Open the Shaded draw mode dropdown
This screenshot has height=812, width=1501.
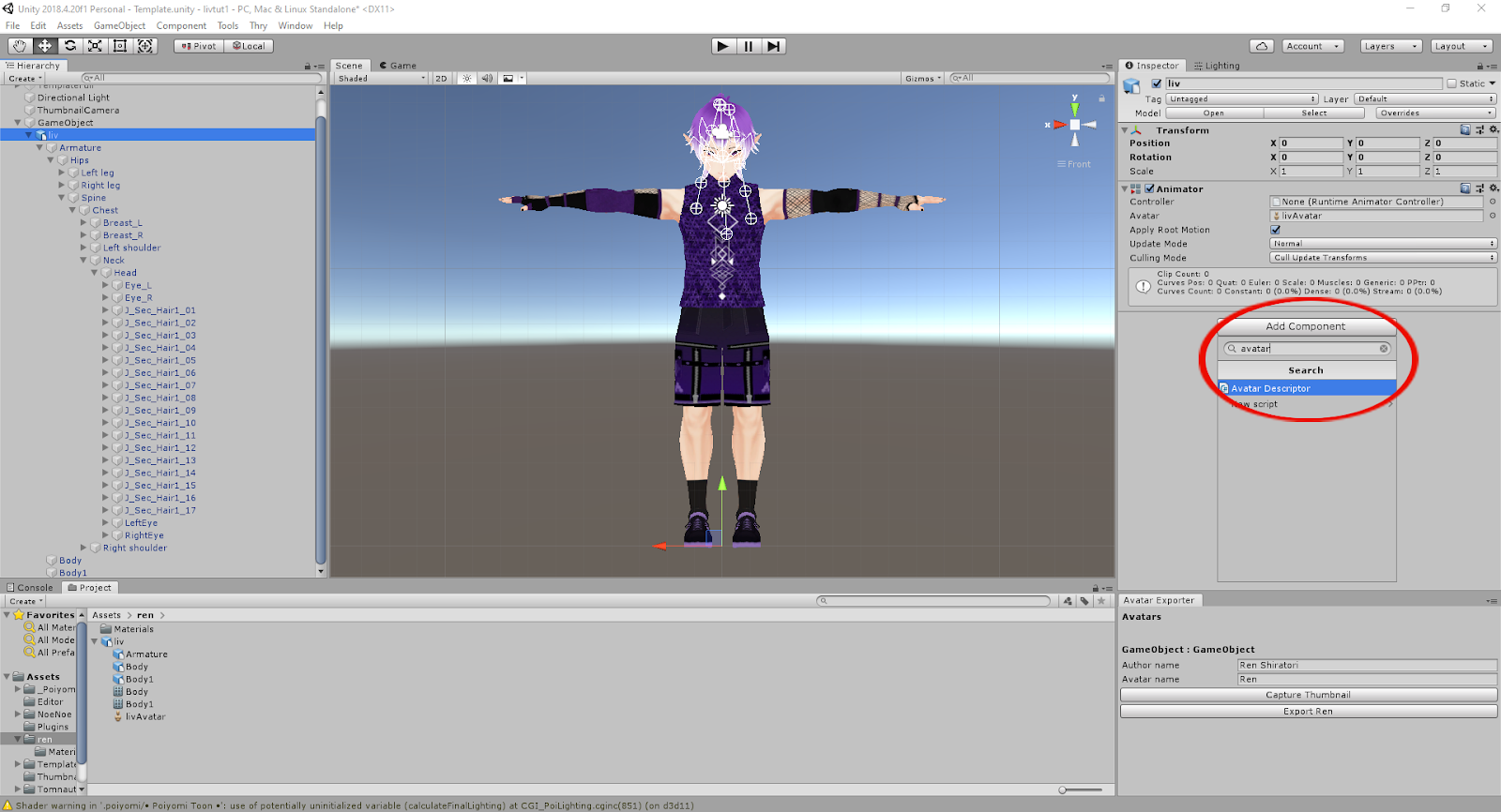381,79
